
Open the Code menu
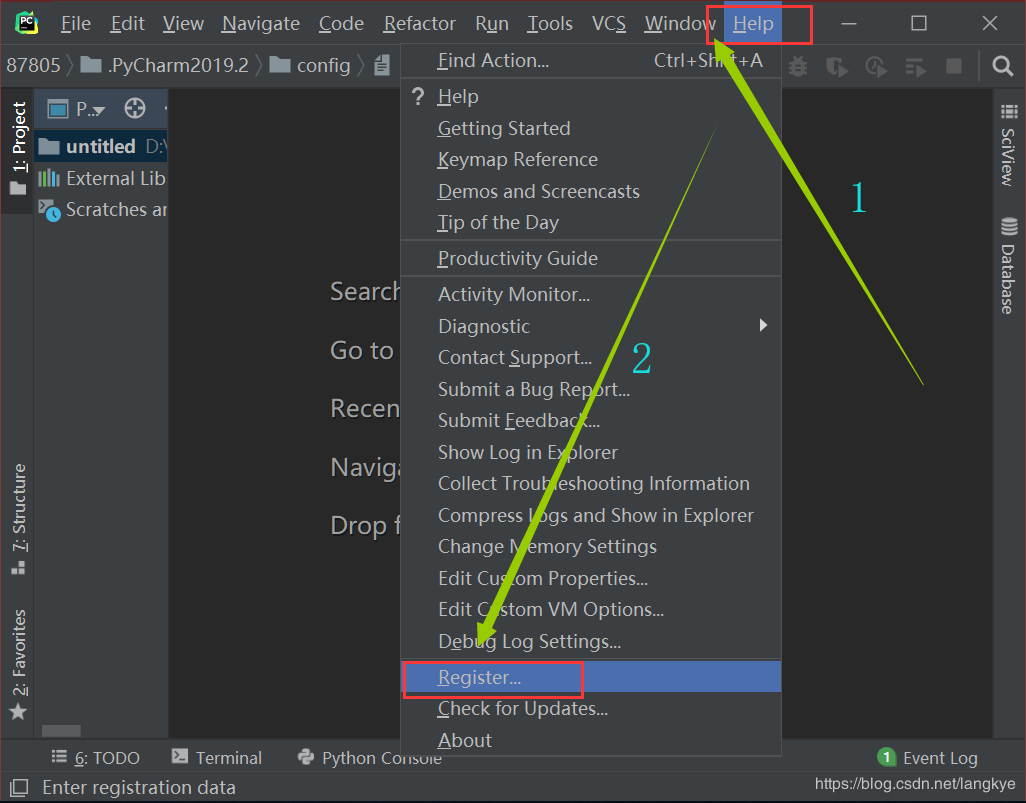[341, 24]
